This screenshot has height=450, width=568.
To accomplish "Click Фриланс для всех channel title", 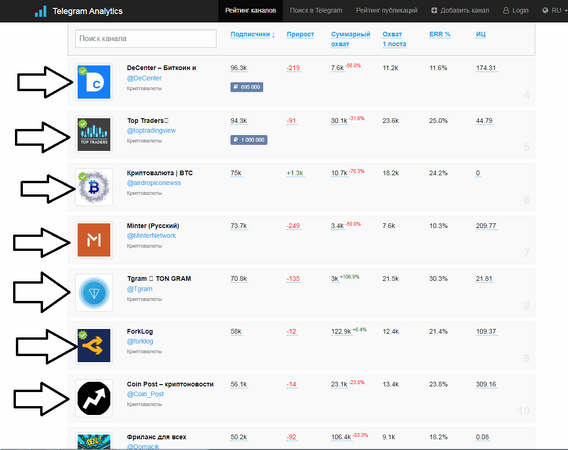I will point(156,437).
